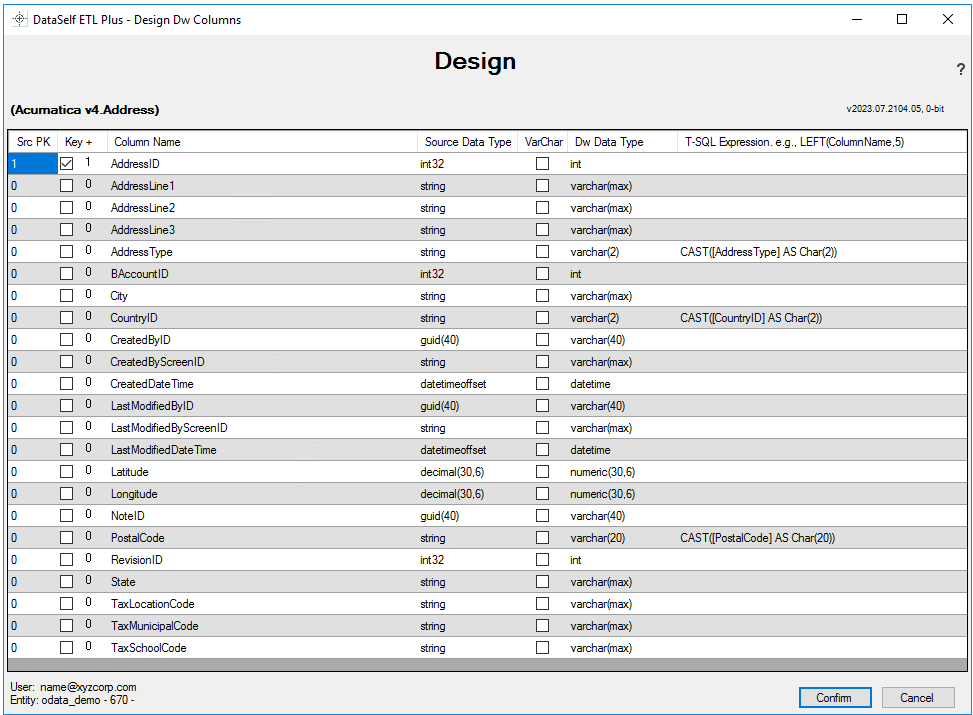Enable VarChar for CreatedDateTime
Screen dimensions: 973x715
542,383
